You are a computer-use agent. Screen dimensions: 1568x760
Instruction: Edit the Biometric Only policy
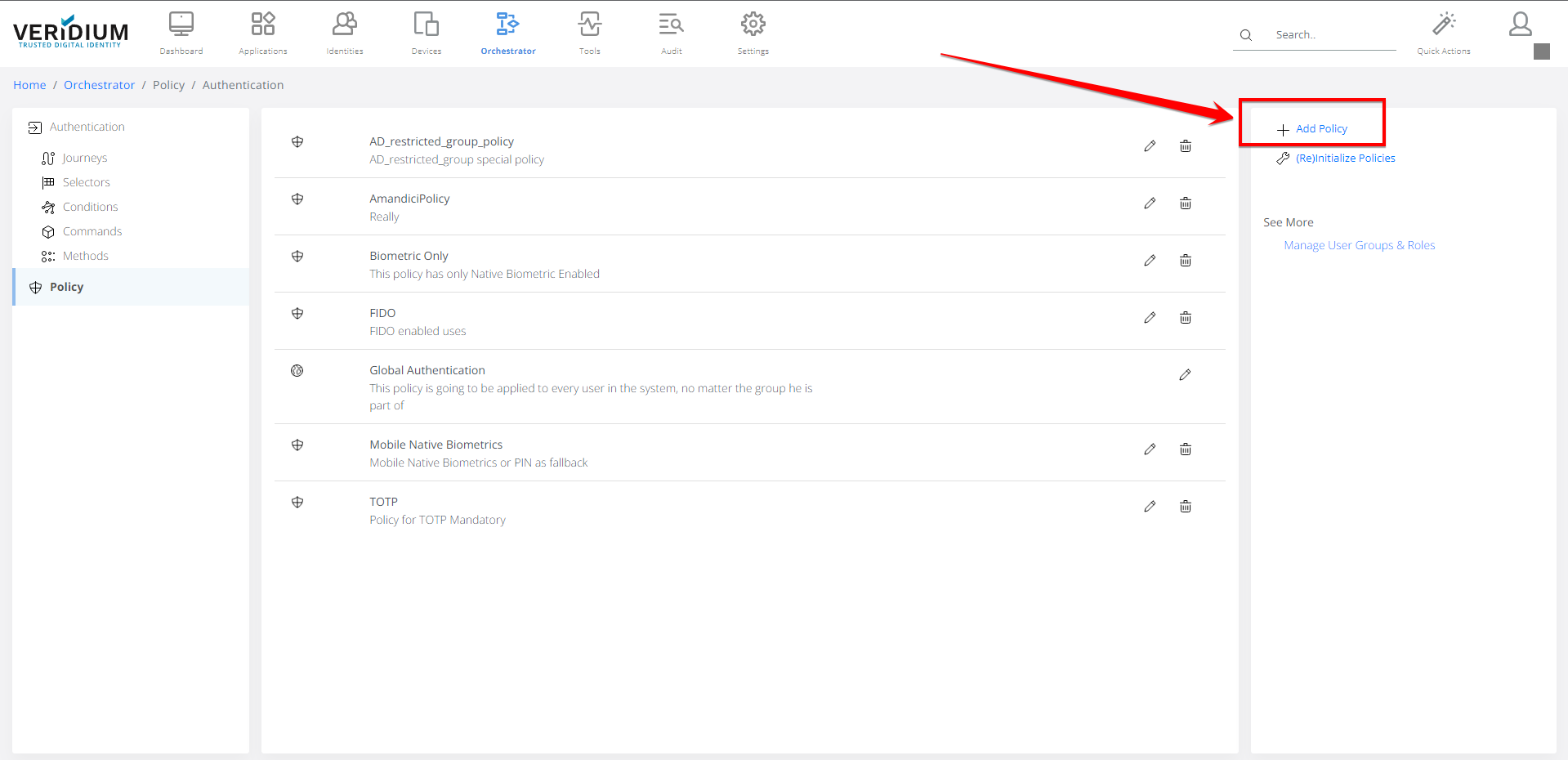coord(1150,261)
